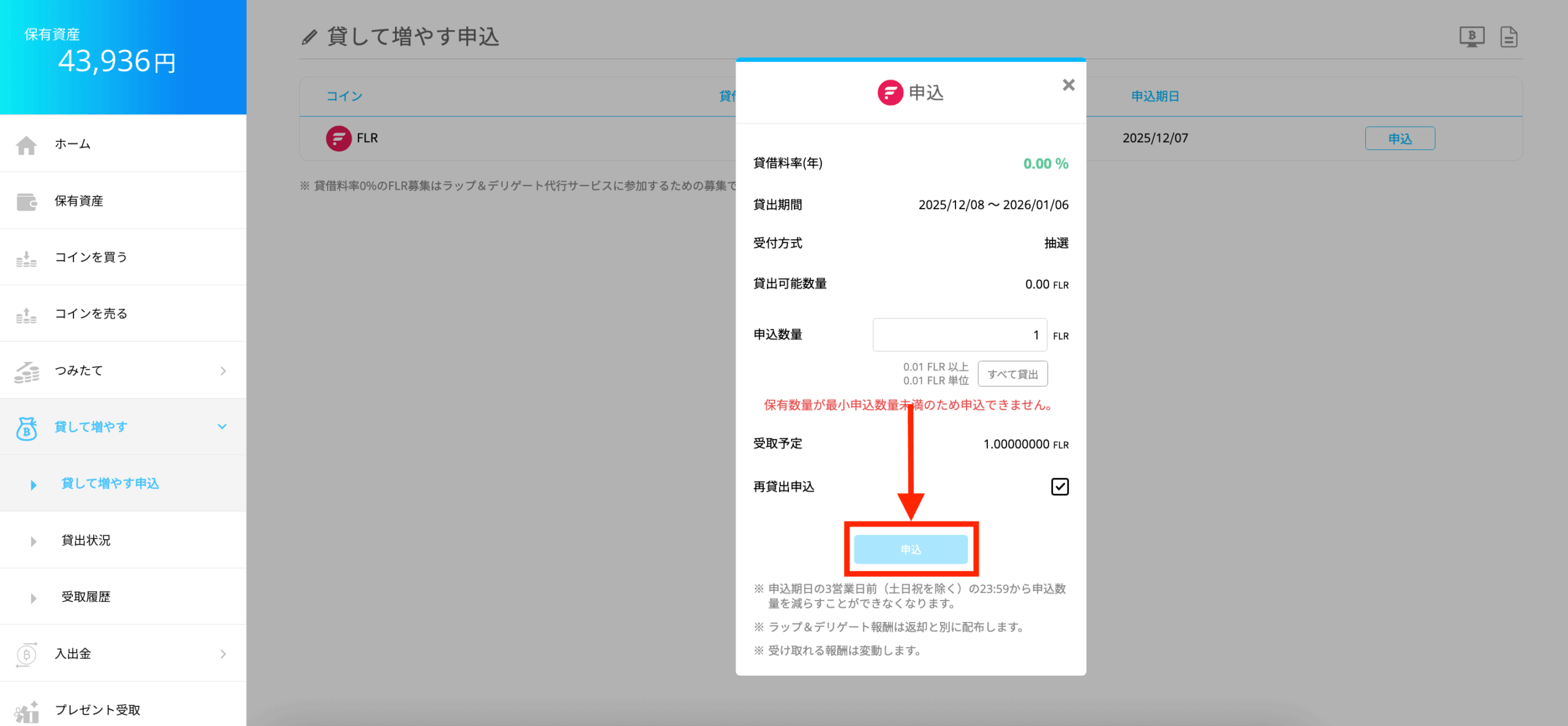Click the document icon in top right
The height and width of the screenshot is (726, 1568).
(x=1509, y=37)
